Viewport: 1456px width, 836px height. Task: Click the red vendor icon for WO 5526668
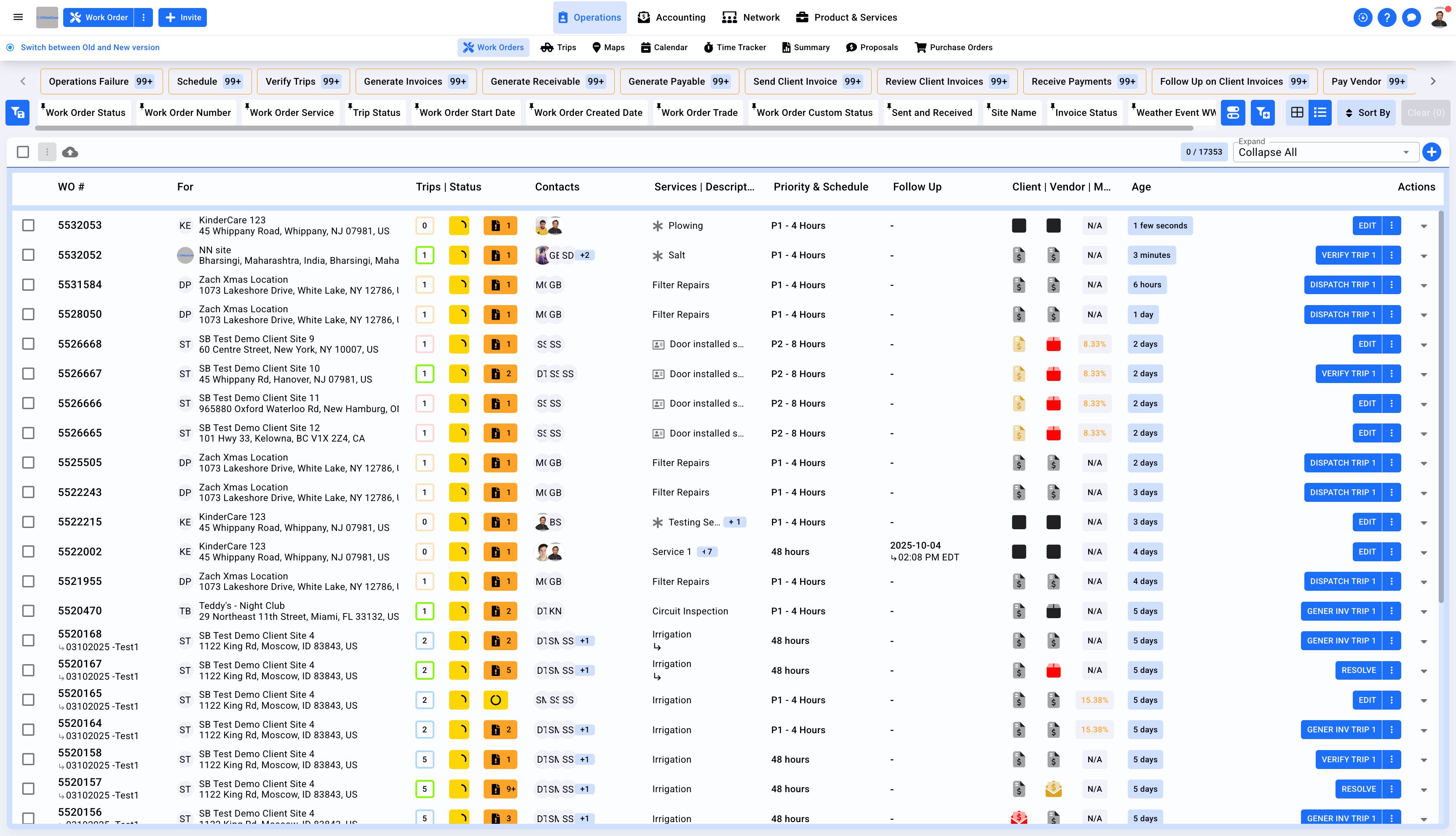(1053, 344)
